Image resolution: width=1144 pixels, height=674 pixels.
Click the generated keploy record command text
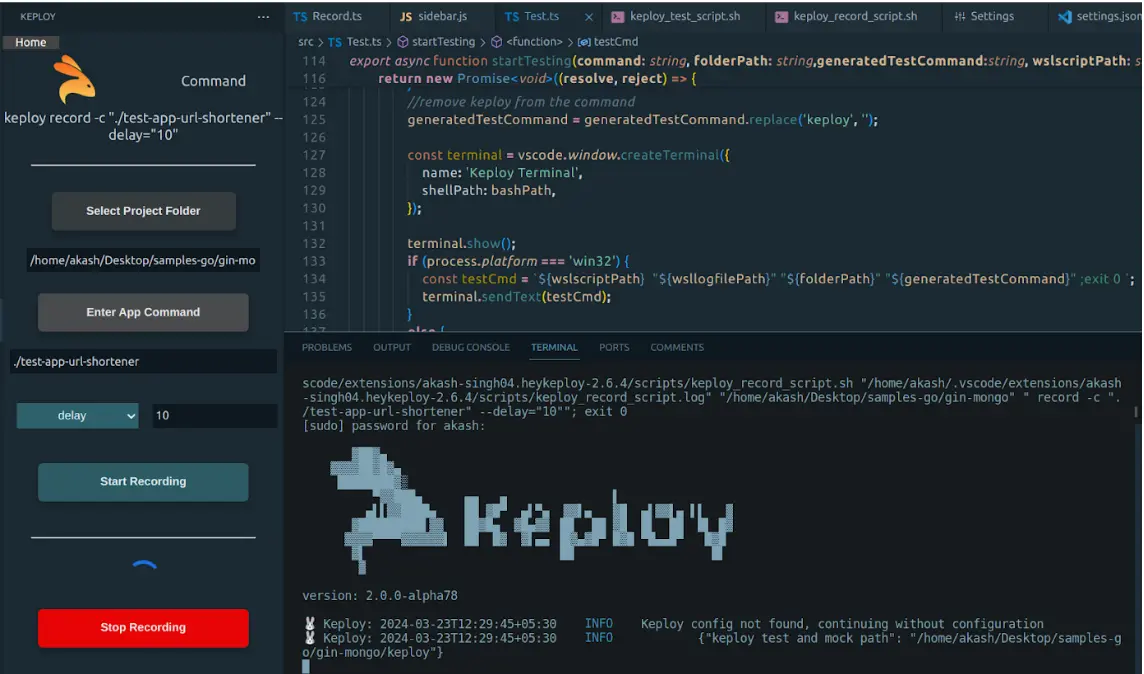pyautogui.click(x=143, y=125)
